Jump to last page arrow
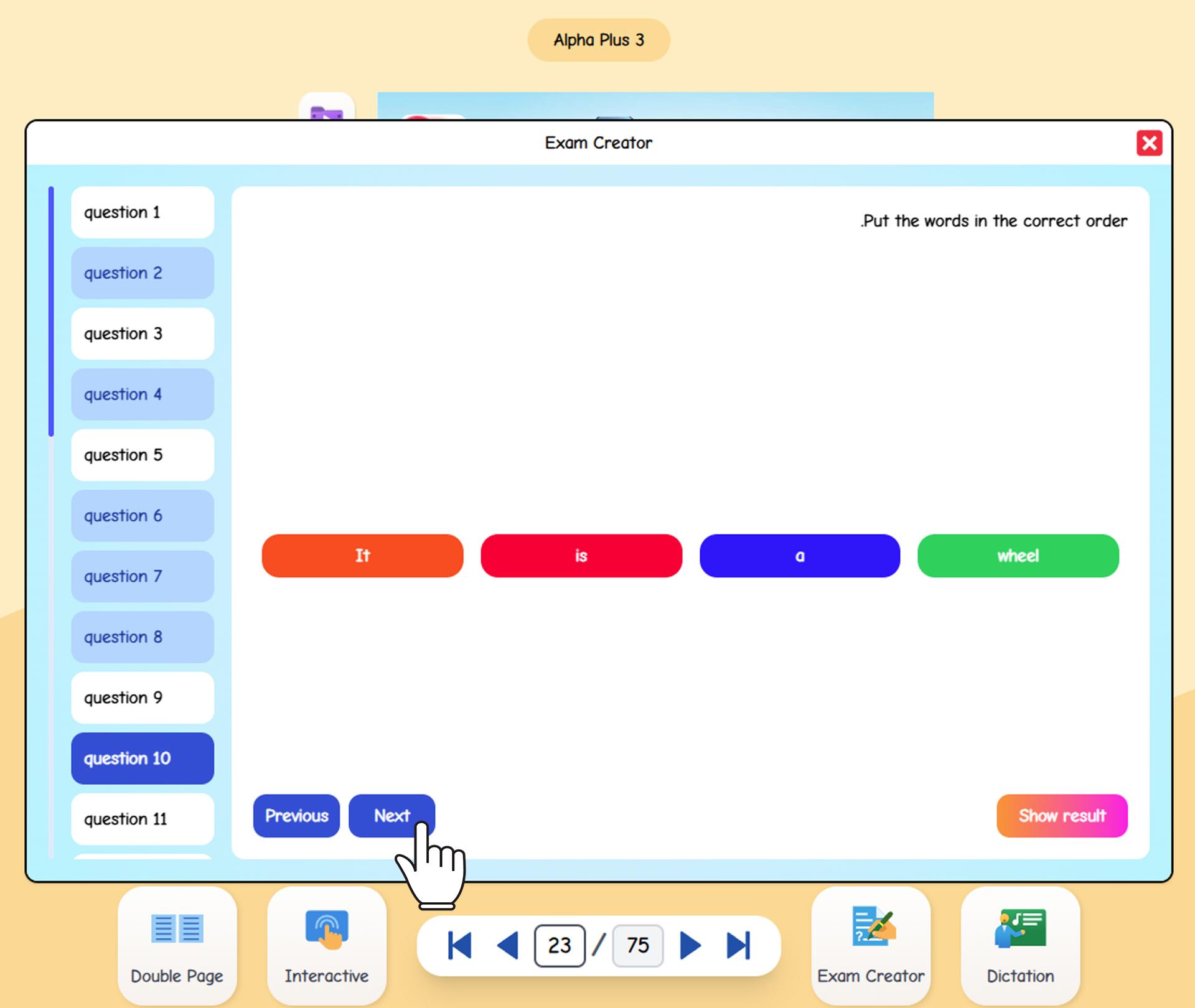Screen dimensions: 1195x1008 click(x=739, y=946)
